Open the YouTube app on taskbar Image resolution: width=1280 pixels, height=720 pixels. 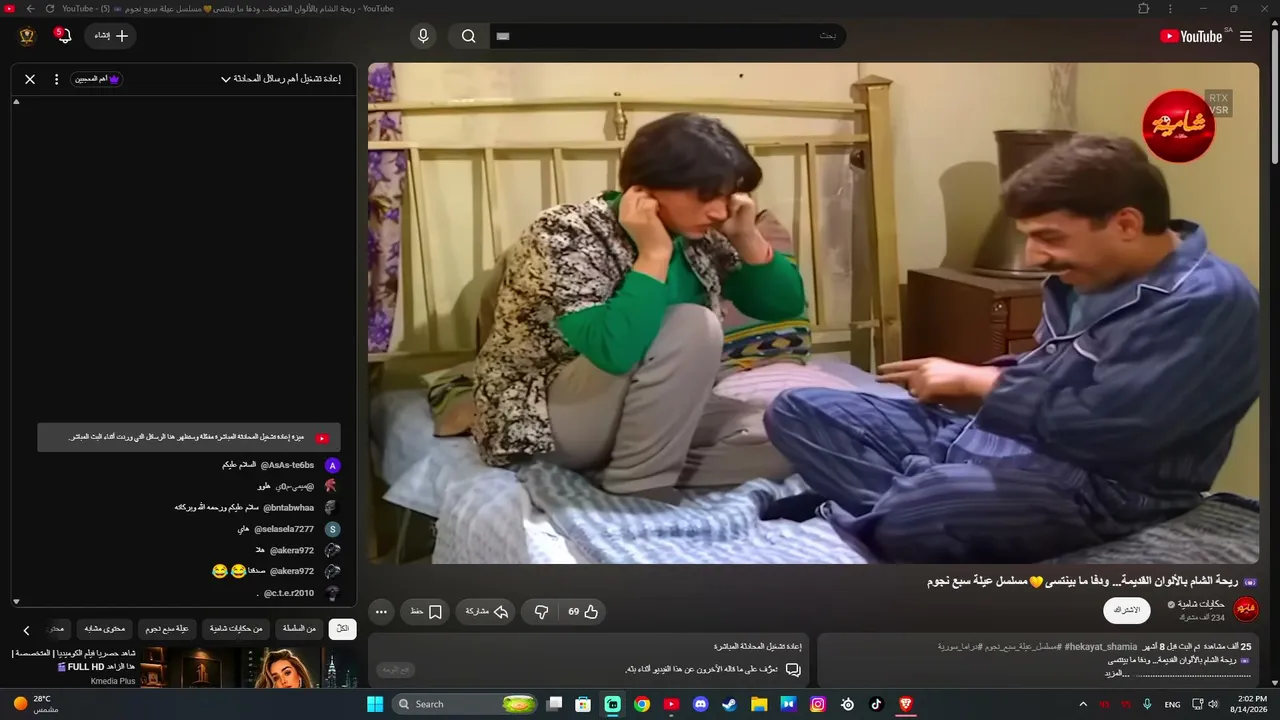point(672,704)
